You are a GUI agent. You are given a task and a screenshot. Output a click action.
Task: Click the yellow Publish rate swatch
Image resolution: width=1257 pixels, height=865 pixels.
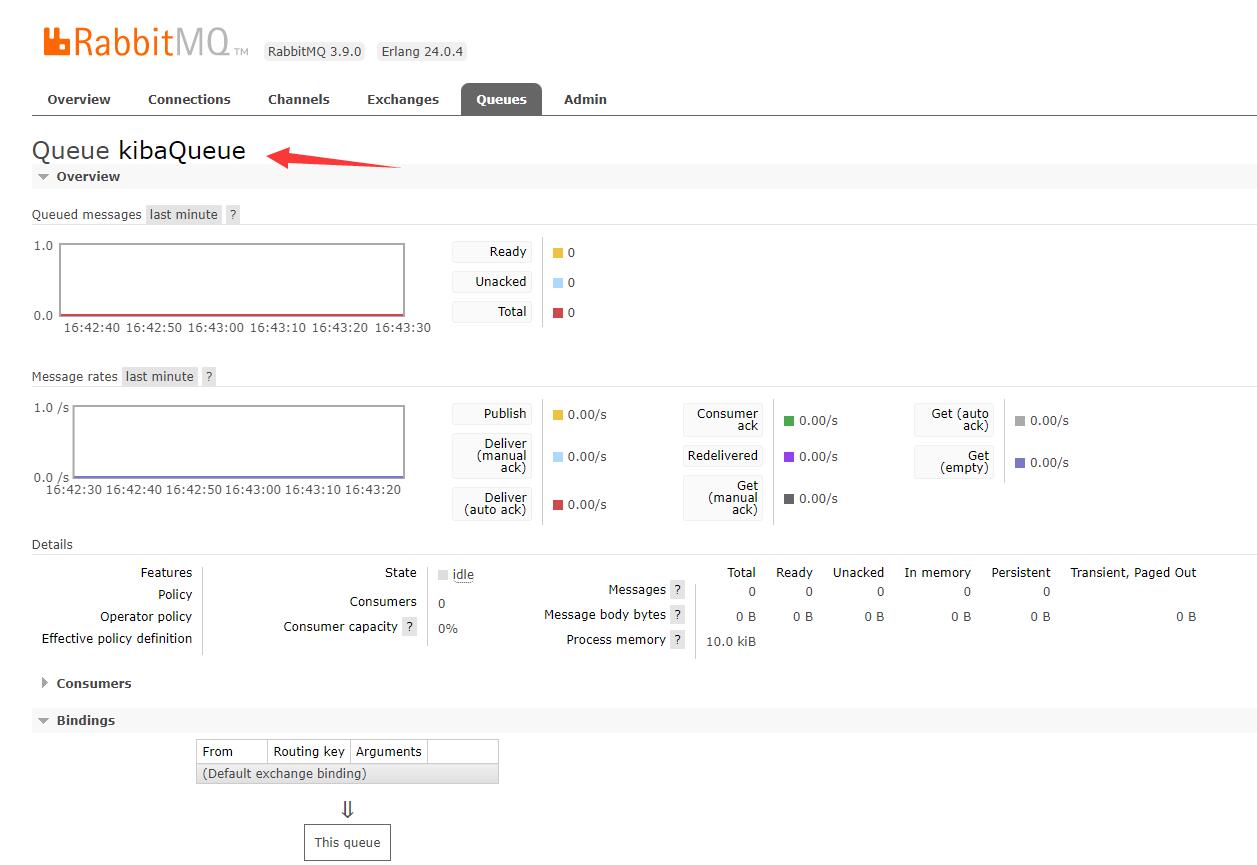point(558,415)
